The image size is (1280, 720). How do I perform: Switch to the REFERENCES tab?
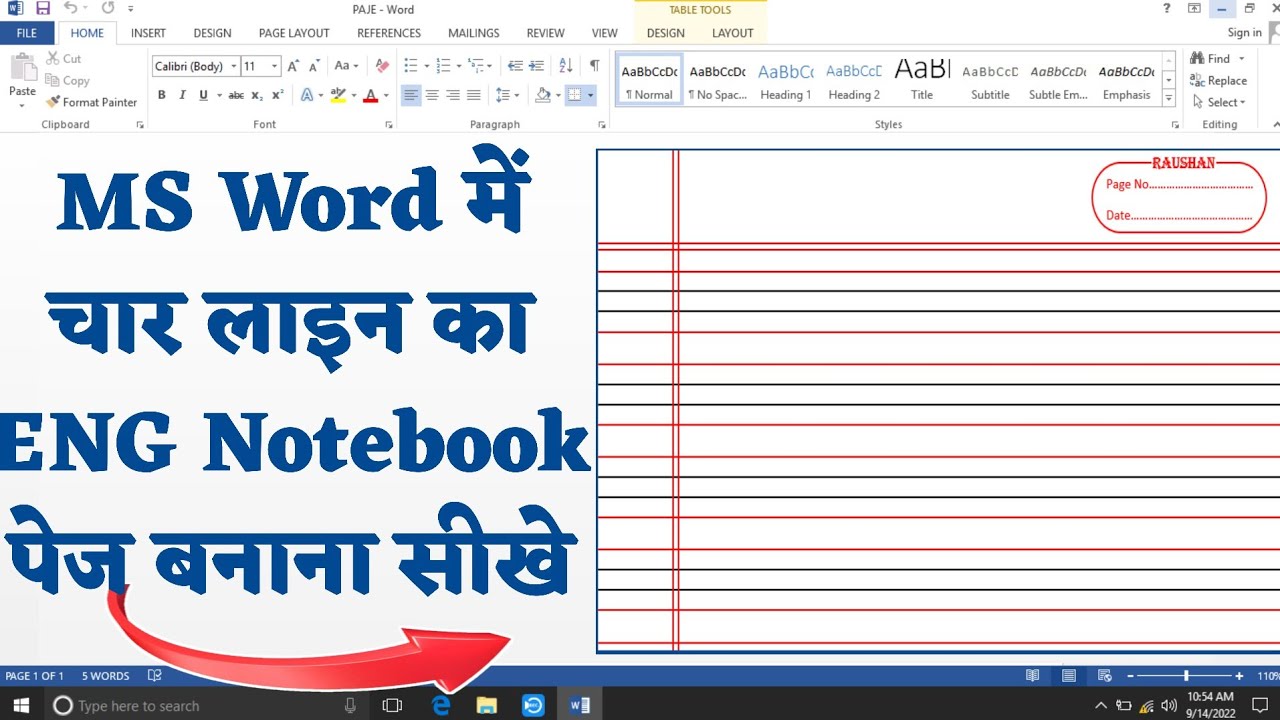[x=389, y=33]
